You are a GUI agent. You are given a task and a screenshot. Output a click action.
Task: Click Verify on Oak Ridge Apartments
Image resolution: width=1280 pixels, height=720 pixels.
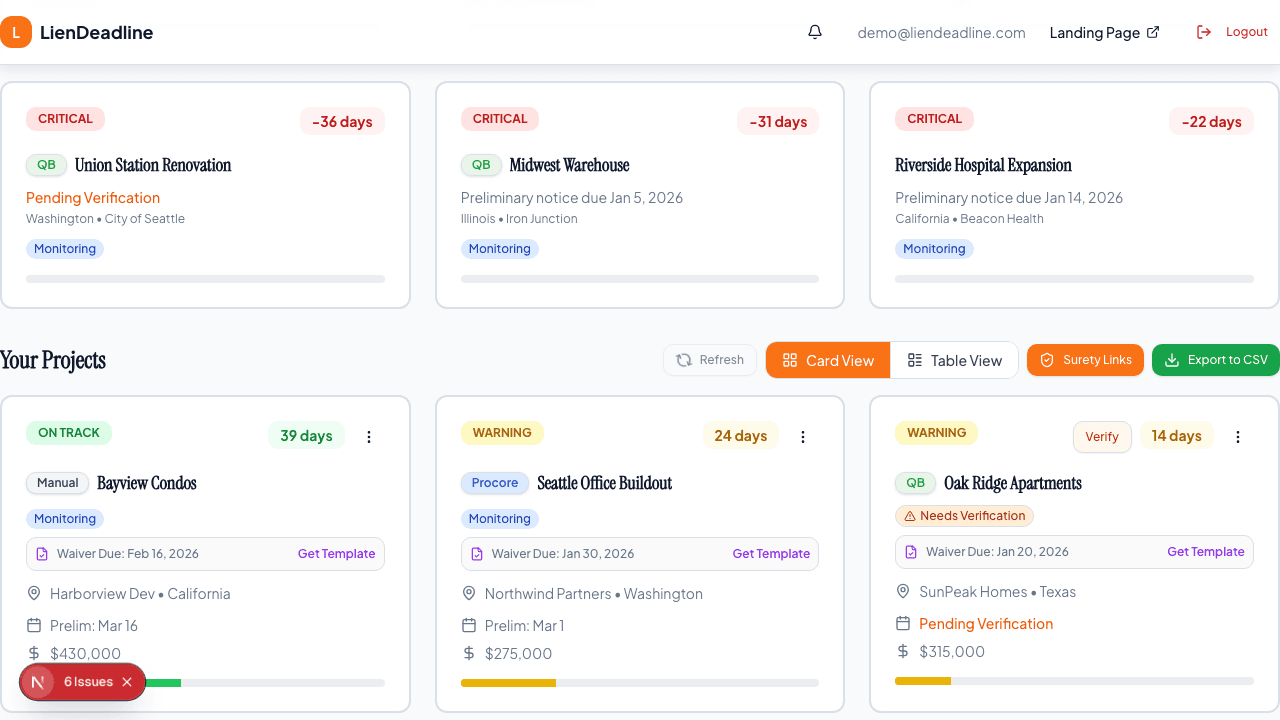pyautogui.click(x=1102, y=437)
